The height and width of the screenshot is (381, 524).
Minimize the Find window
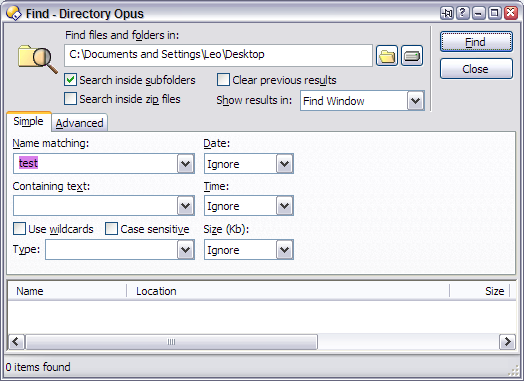point(479,13)
